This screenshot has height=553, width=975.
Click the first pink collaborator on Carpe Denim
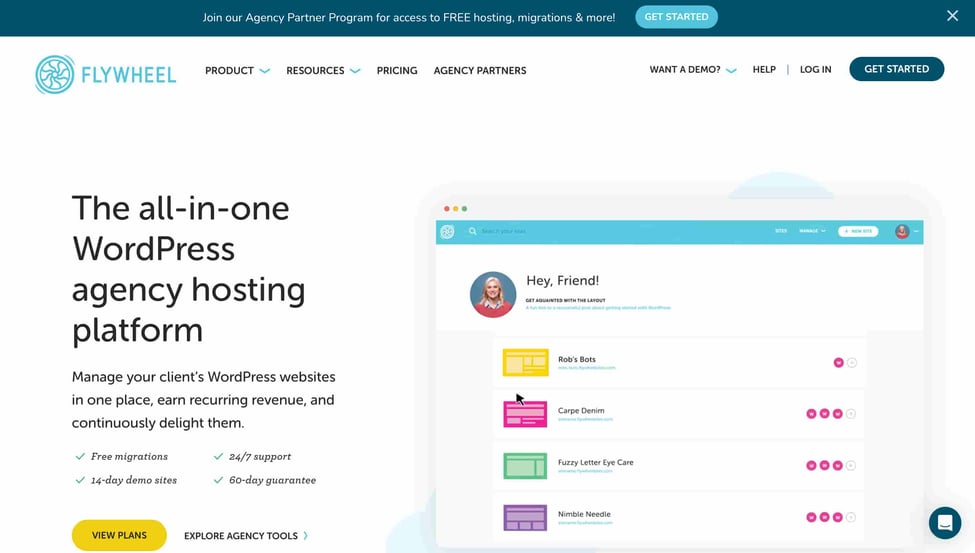click(x=811, y=414)
